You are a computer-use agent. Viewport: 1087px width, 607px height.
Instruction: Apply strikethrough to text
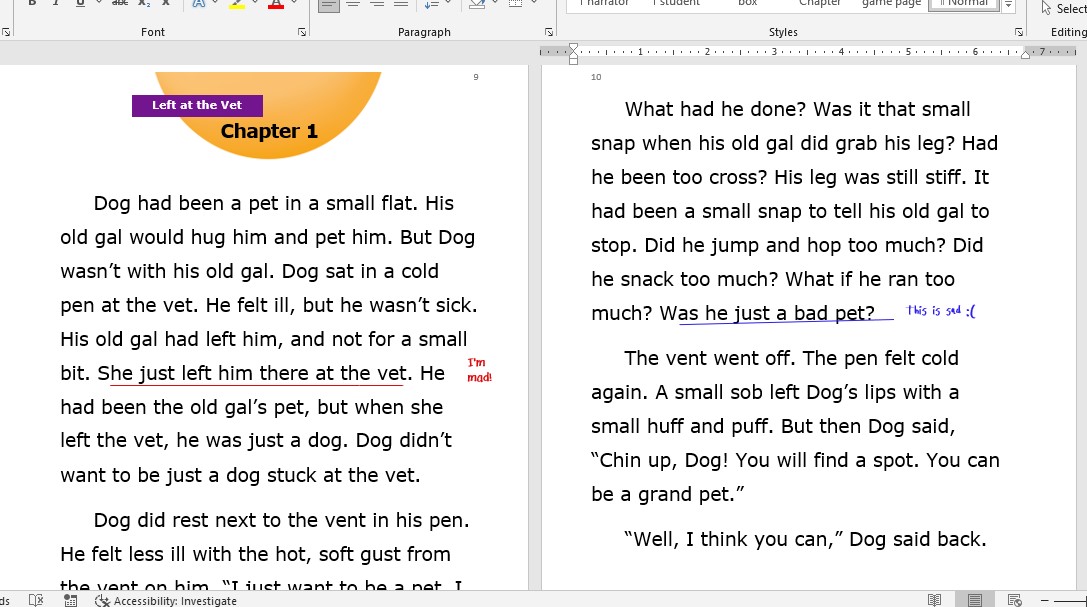coord(120,3)
